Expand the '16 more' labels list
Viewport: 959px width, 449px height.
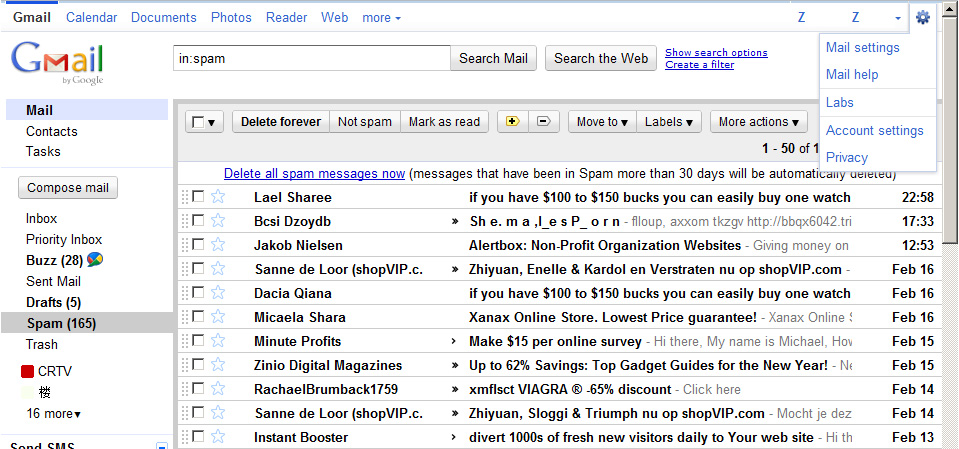(x=53, y=414)
